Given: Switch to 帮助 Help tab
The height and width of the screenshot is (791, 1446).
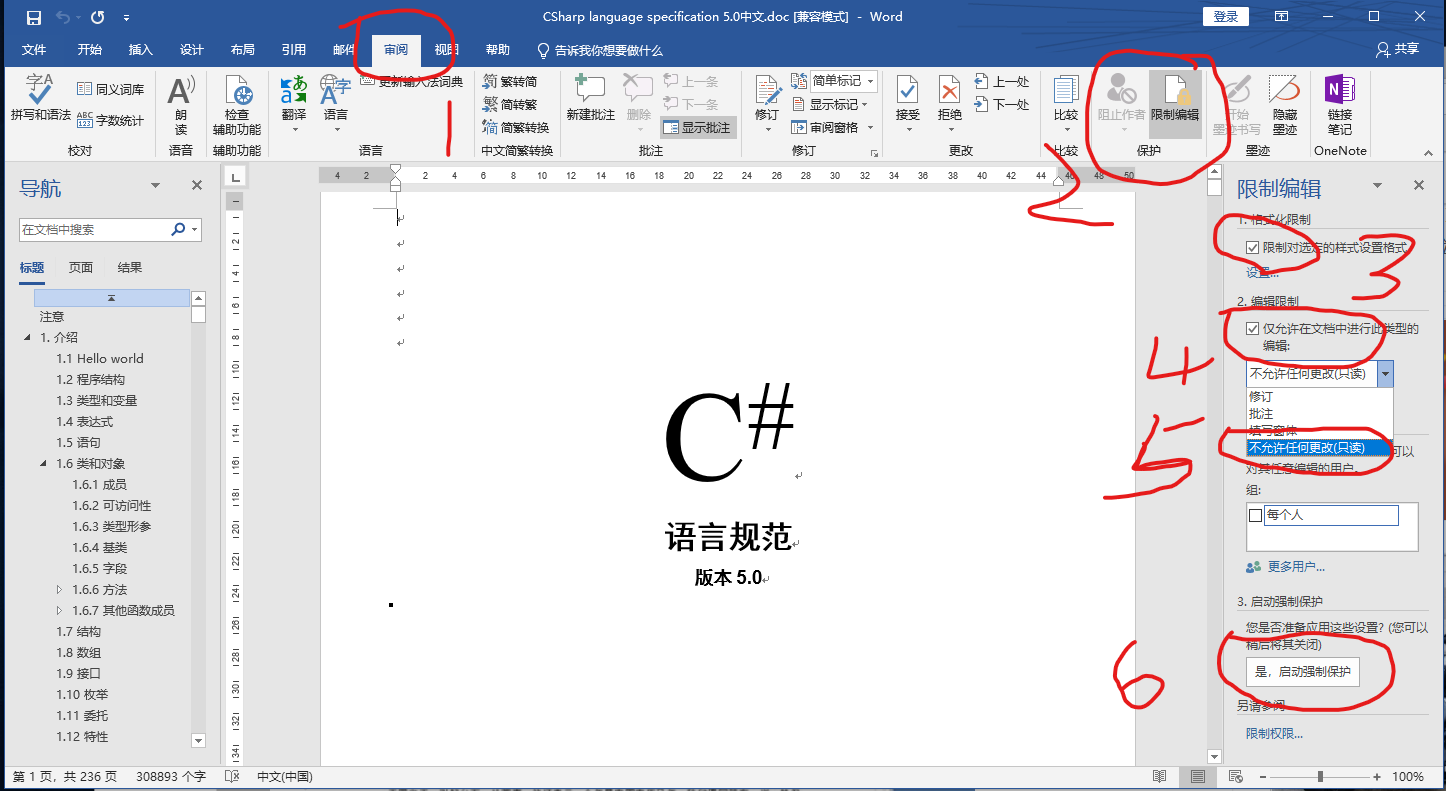Looking at the screenshot, I should 498,50.
